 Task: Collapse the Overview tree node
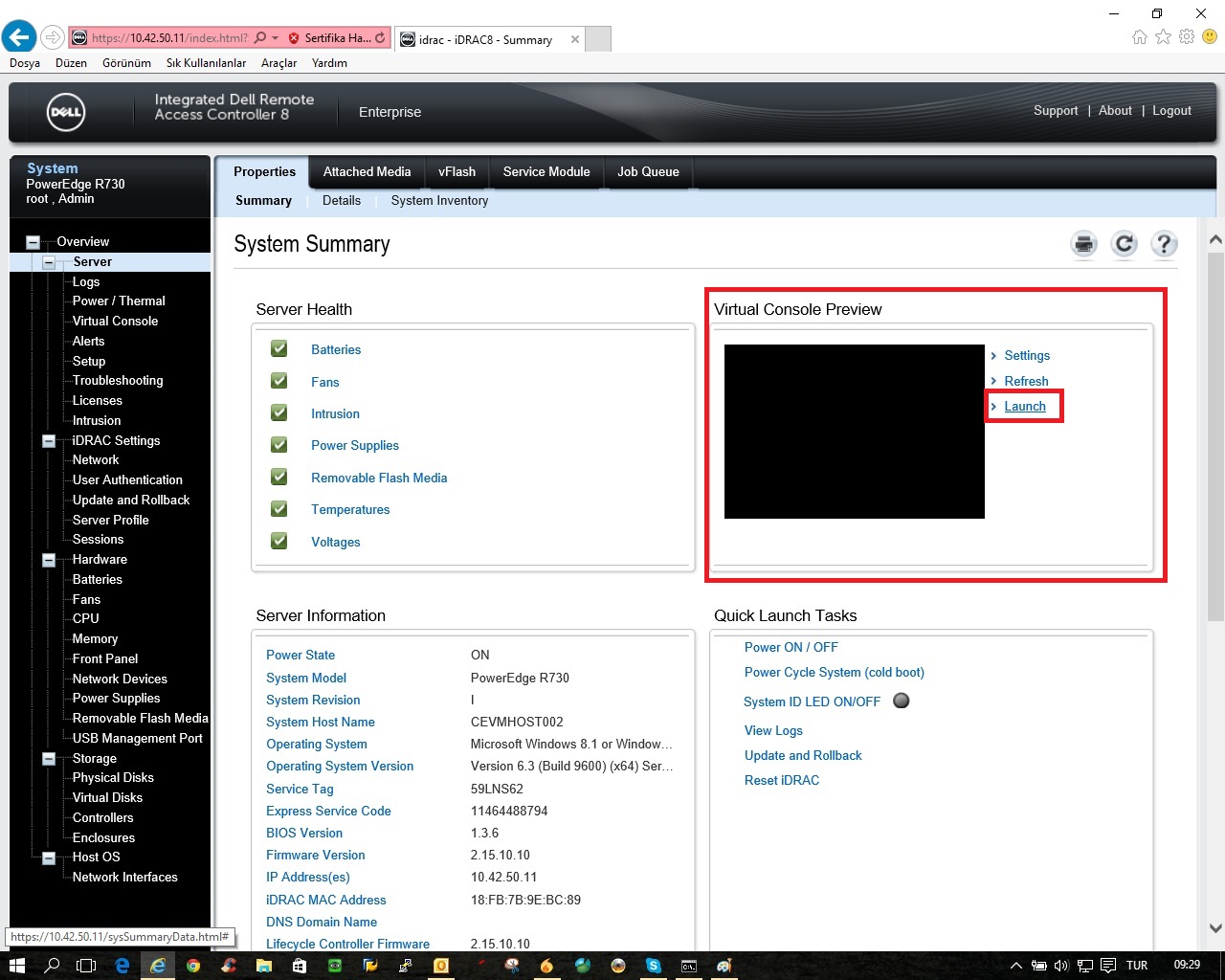tap(33, 242)
